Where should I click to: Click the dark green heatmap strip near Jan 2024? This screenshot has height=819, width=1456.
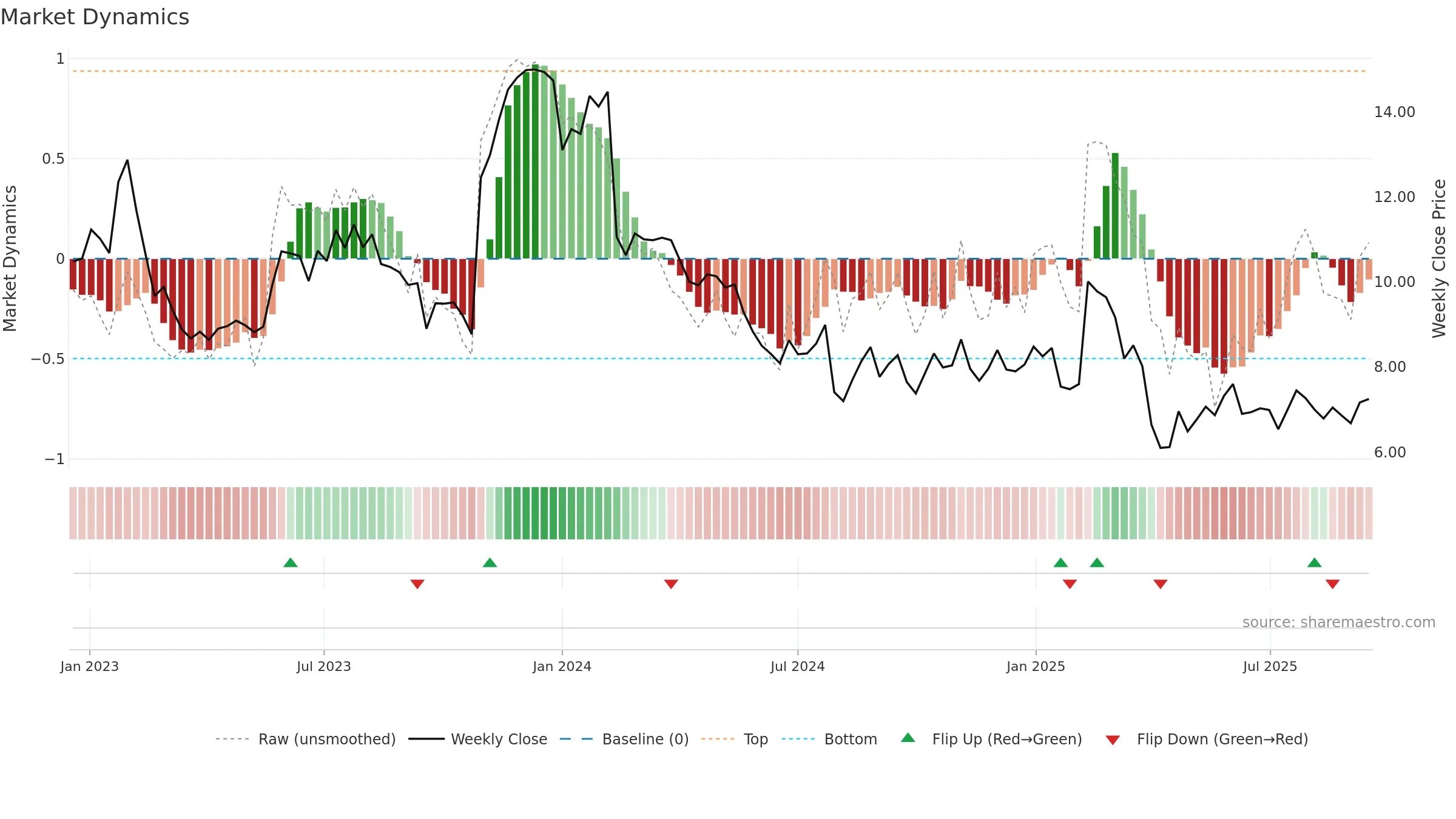tap(536, 513)
